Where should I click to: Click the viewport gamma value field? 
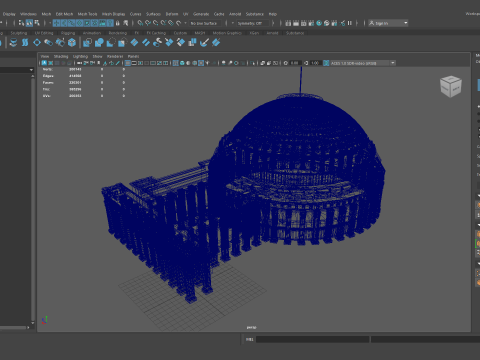pos(315,63)
